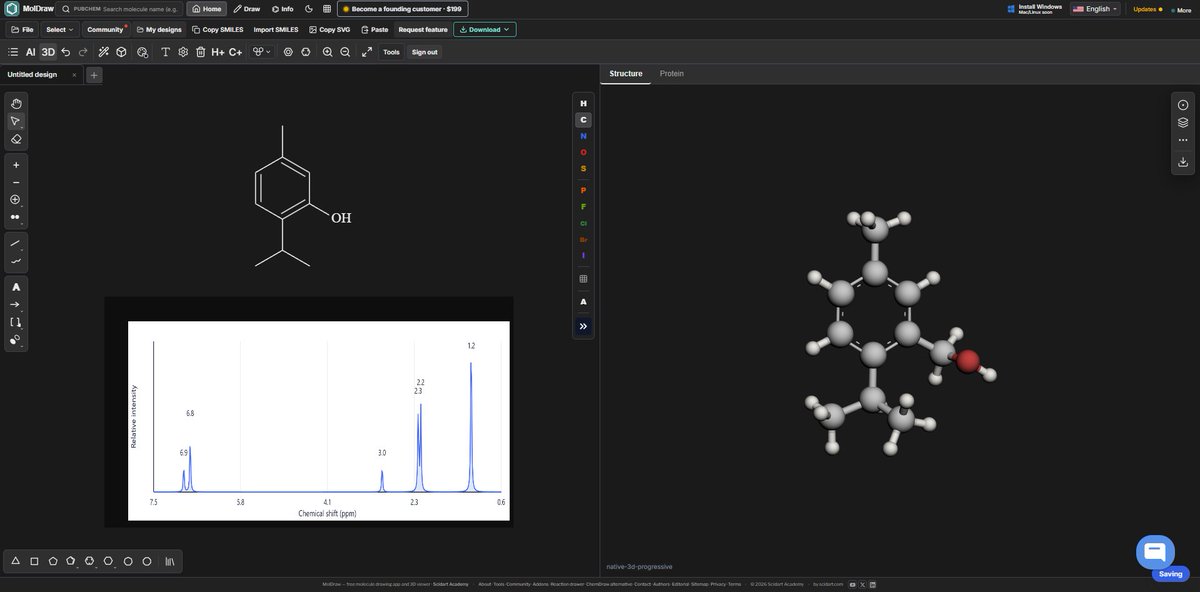Switch to the Protein tab
1200x592 pixels.
pos(672,74)
